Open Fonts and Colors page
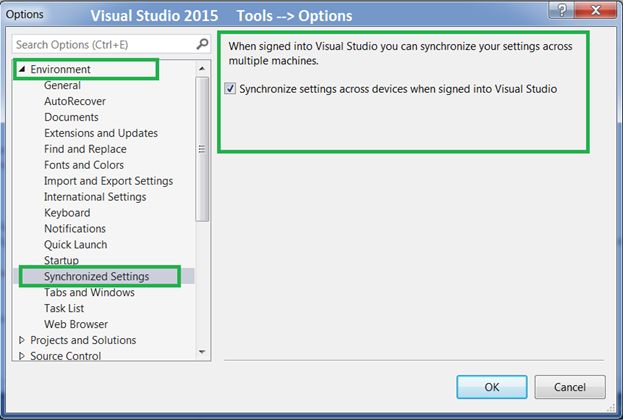Viewport: 623px width, 420px height. point(84,165)
